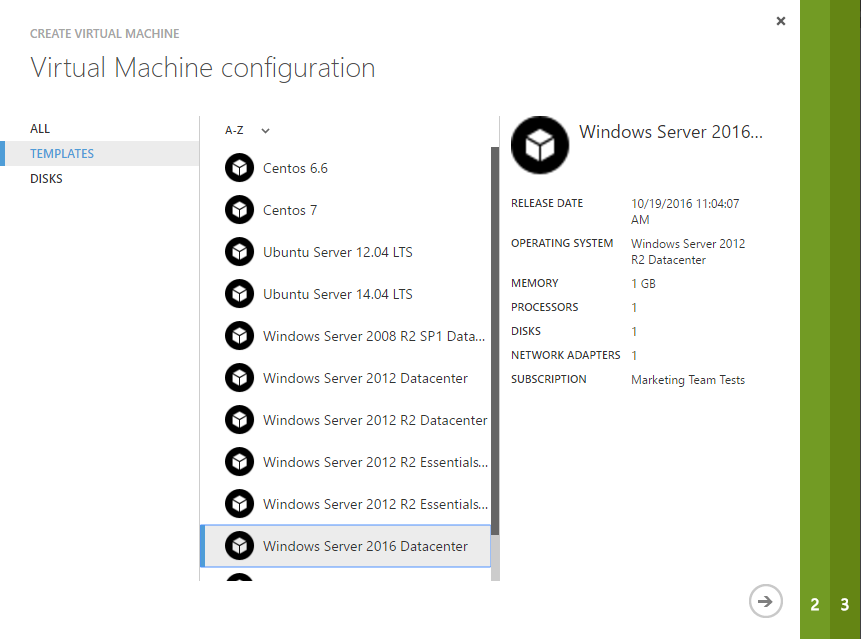Jump to wizard step 2
861x639 pixels.
tap(815, 604)
